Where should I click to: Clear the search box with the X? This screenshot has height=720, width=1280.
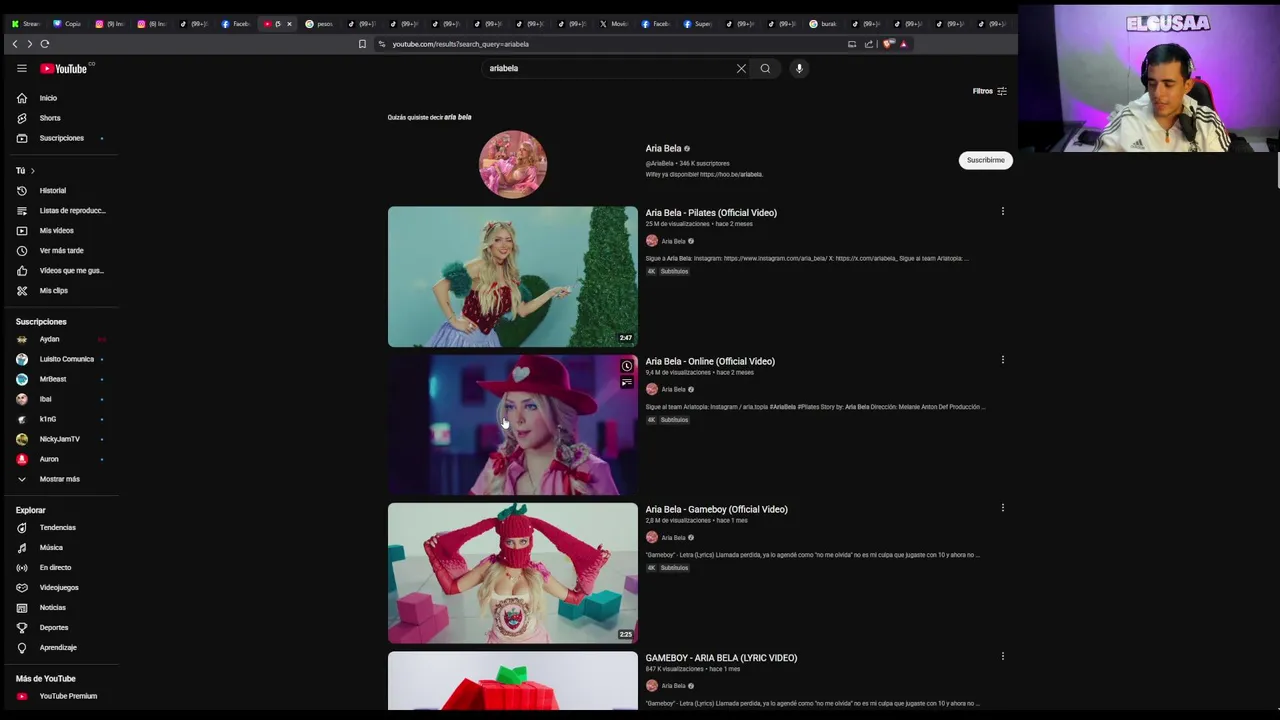(x=741, y=69)
